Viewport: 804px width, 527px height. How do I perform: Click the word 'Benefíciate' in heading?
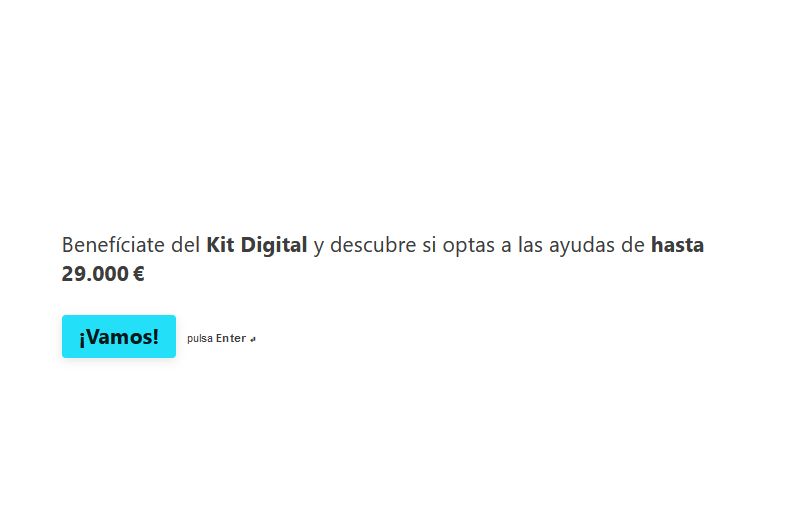point(113,245)
